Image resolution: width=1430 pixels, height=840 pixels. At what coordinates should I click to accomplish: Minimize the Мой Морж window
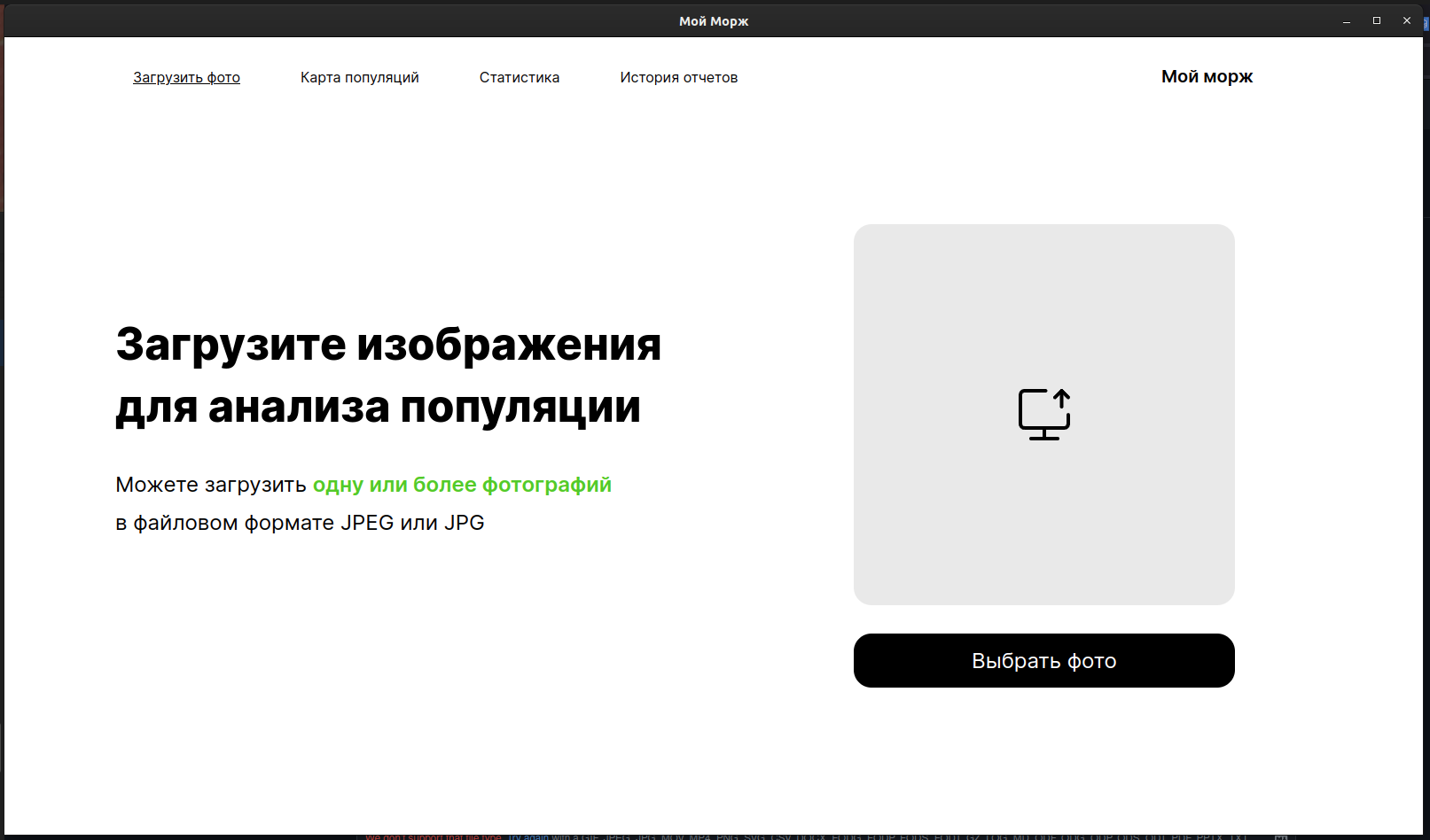(1347, 19)
